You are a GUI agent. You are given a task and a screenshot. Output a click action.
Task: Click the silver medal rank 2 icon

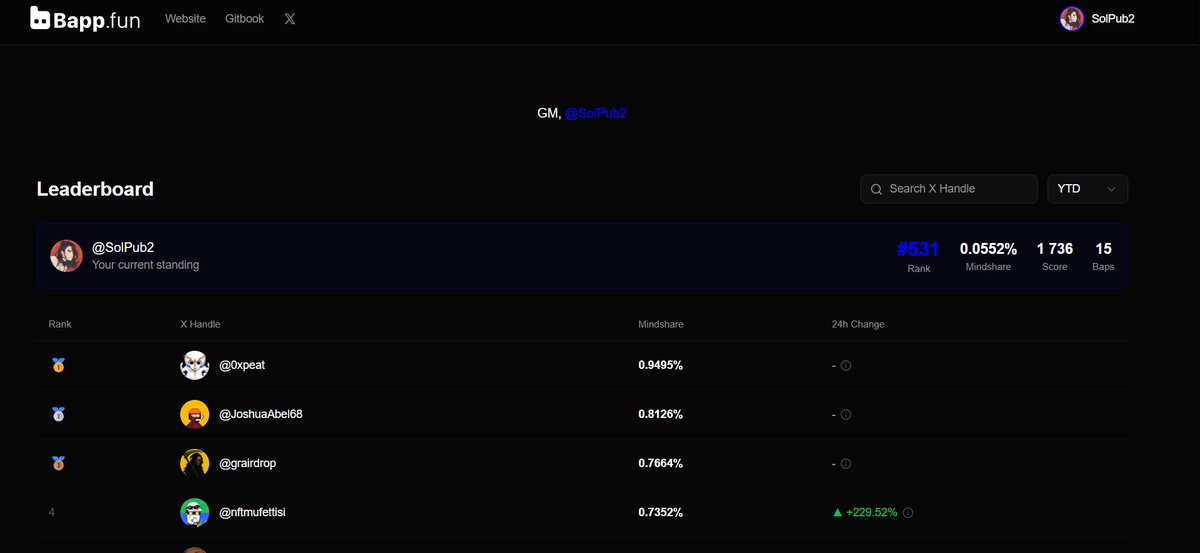pos(58,414)
